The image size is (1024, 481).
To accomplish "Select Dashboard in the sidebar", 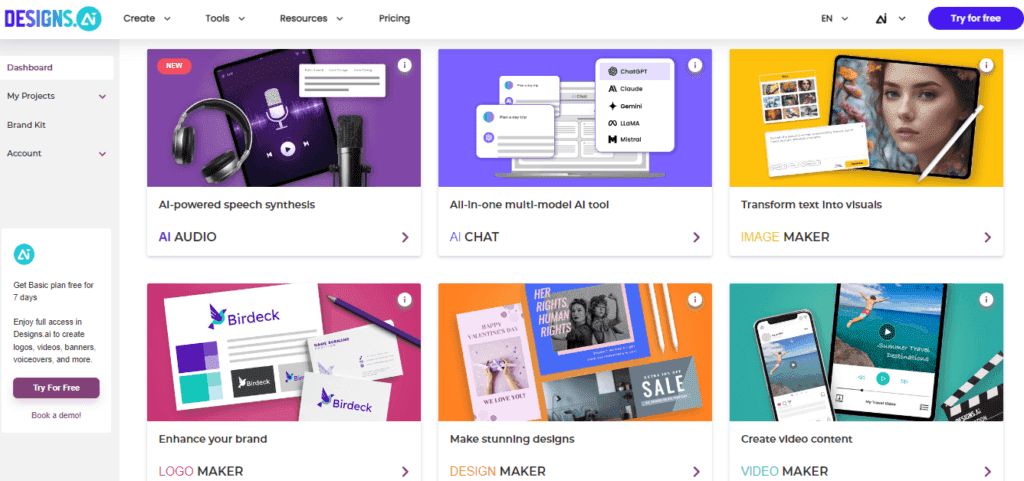I will click(57, 67).
